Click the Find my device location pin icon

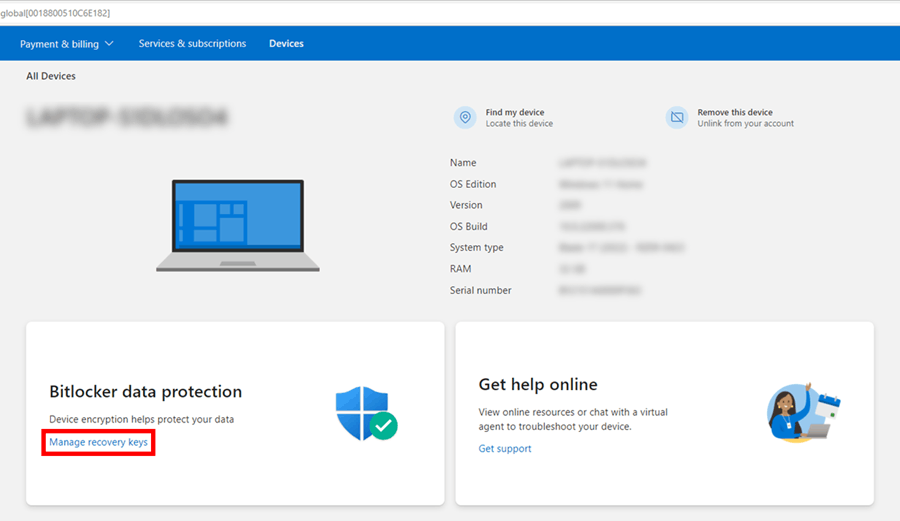point(465,118)
